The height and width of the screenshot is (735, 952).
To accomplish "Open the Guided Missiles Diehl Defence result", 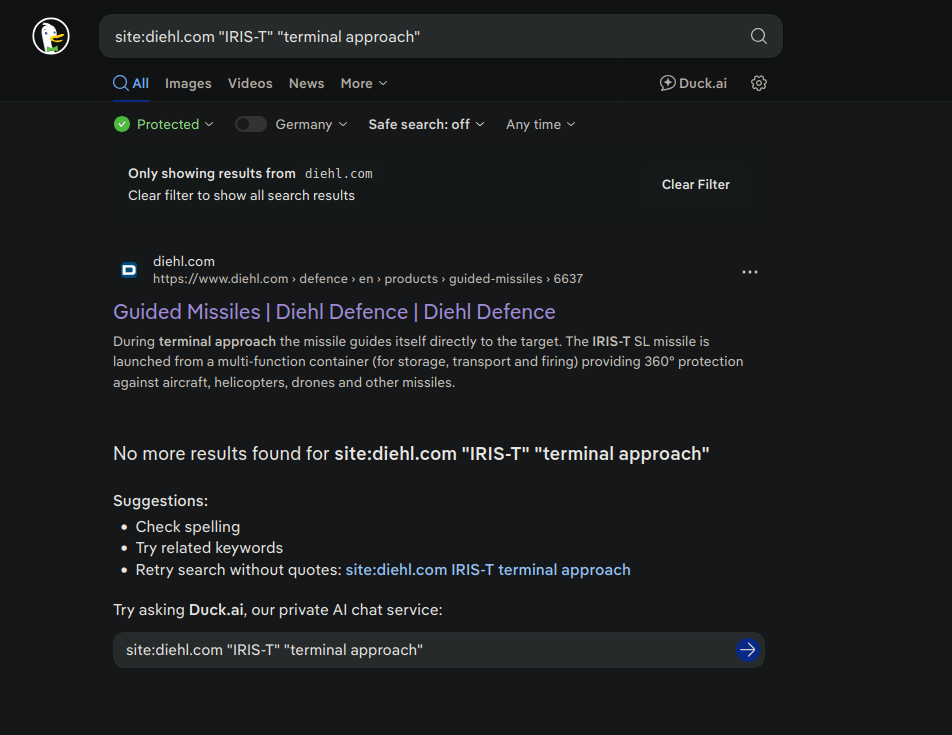I will point(334,312).
